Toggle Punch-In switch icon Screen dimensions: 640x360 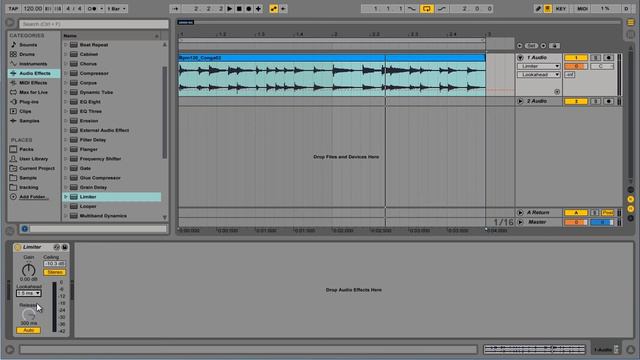click(x=412, y=9)
